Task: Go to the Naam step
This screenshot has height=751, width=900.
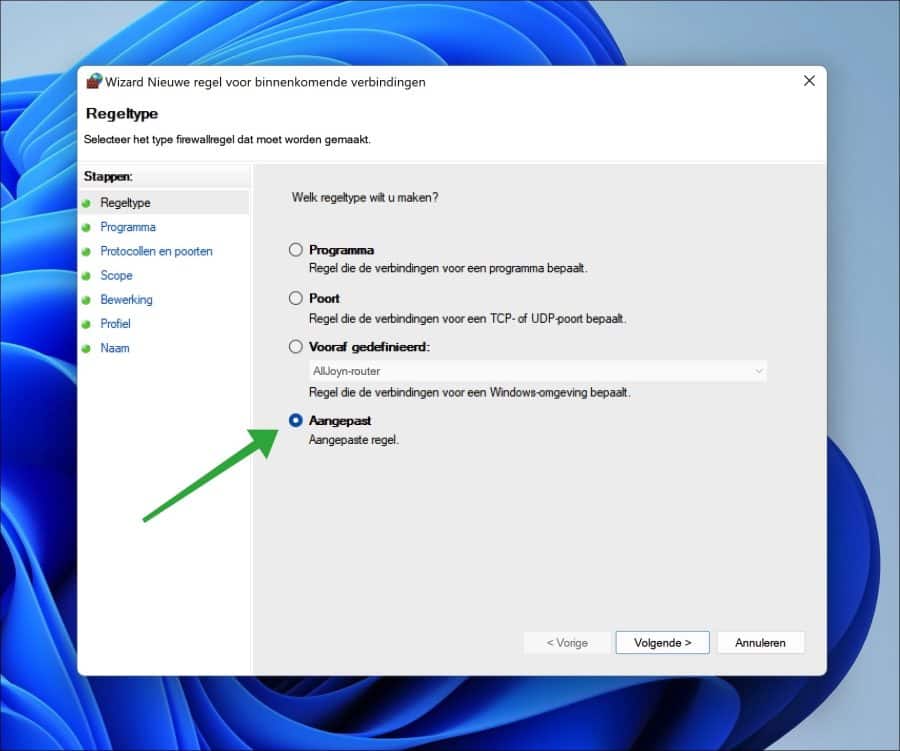Action: pyautogui.click(x=115, y=348)
